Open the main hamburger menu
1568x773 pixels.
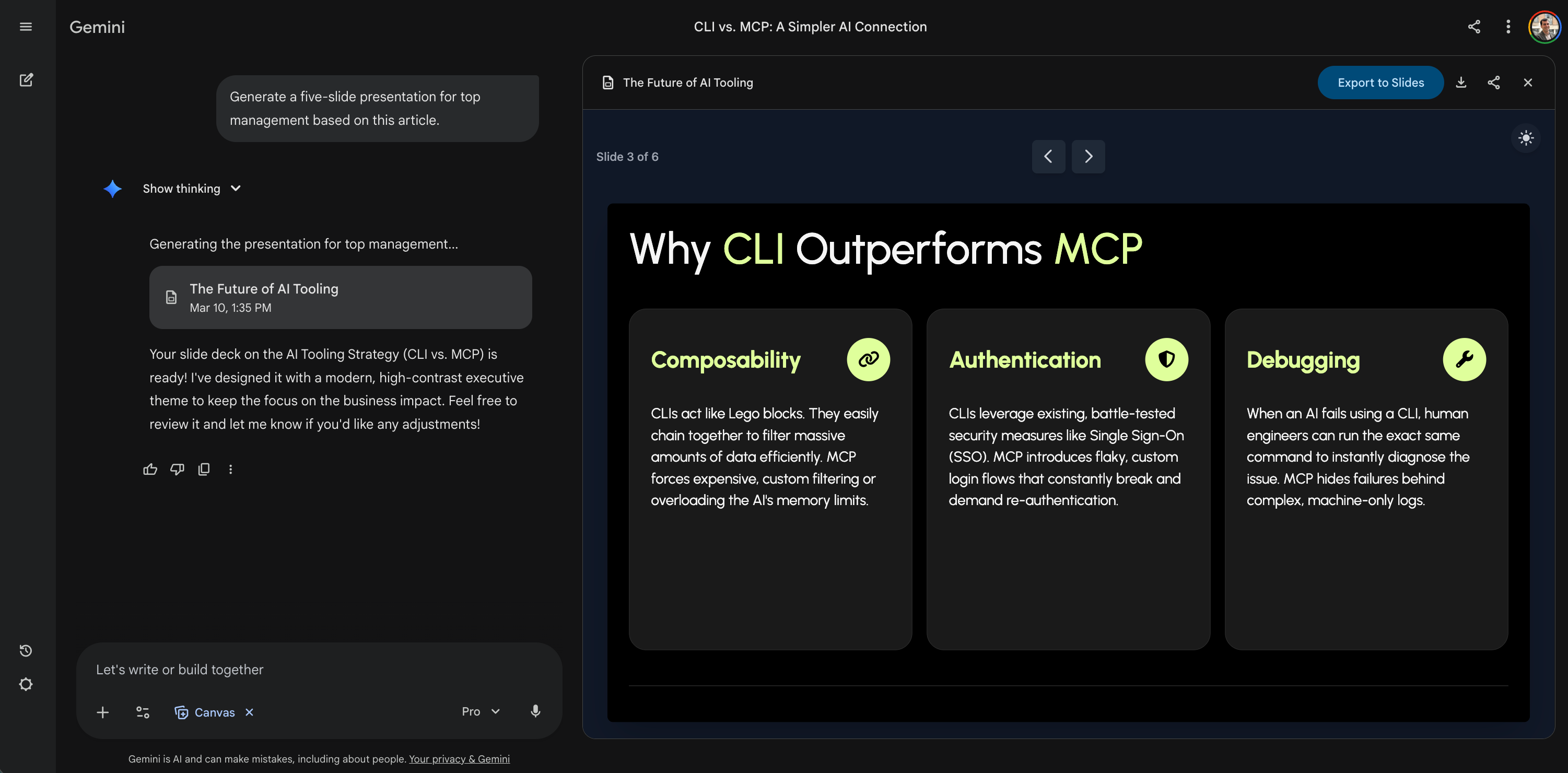pos(26,27)
